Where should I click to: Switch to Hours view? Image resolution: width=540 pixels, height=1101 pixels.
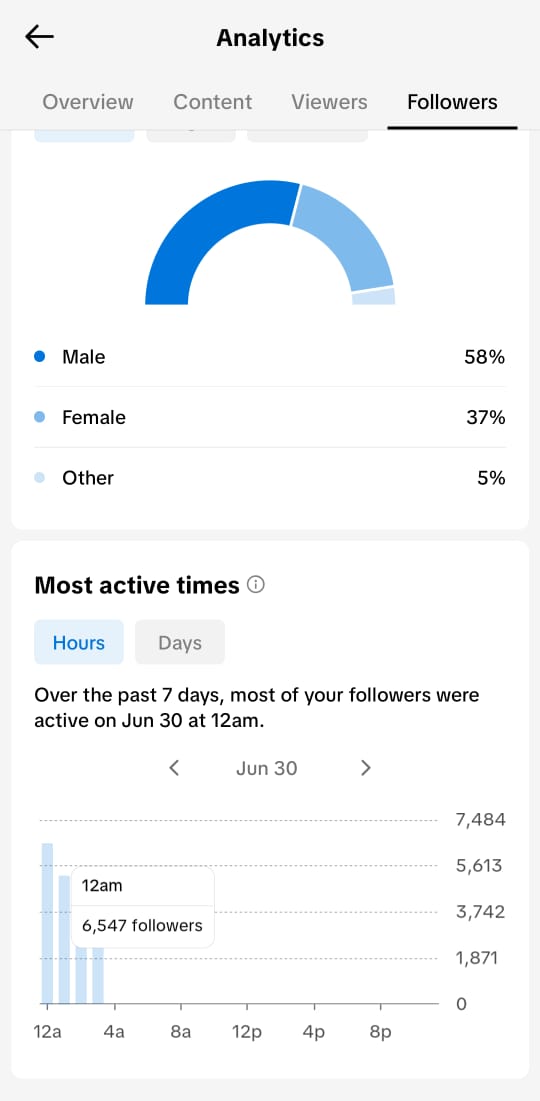point(79,642)
